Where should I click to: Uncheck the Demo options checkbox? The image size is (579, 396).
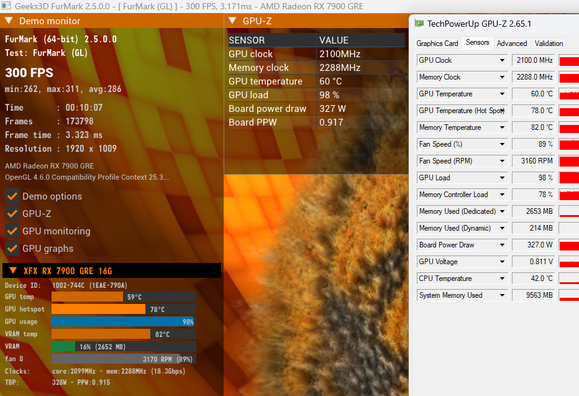pos(12,196)
